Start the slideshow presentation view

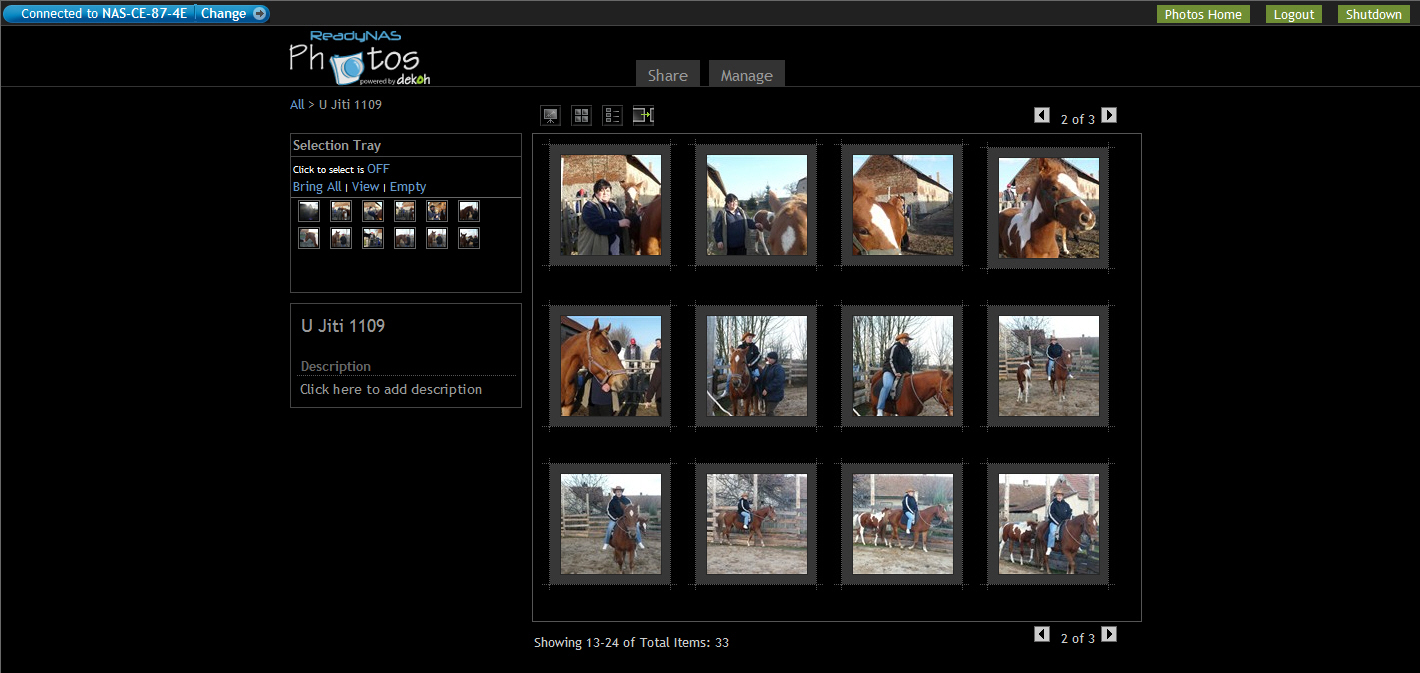[550, 116]
